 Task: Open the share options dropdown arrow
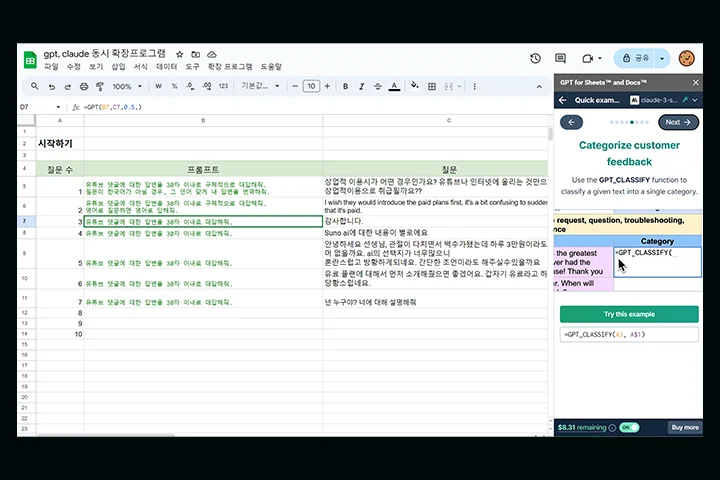[662, 58]
